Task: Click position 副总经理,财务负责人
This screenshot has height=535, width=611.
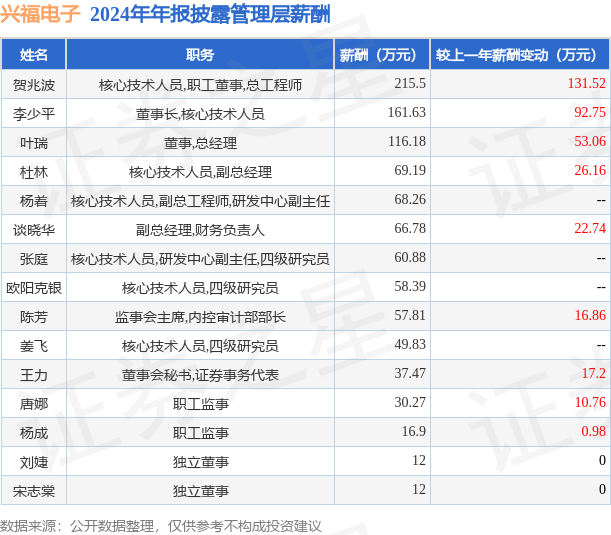Action: [200, 230]
